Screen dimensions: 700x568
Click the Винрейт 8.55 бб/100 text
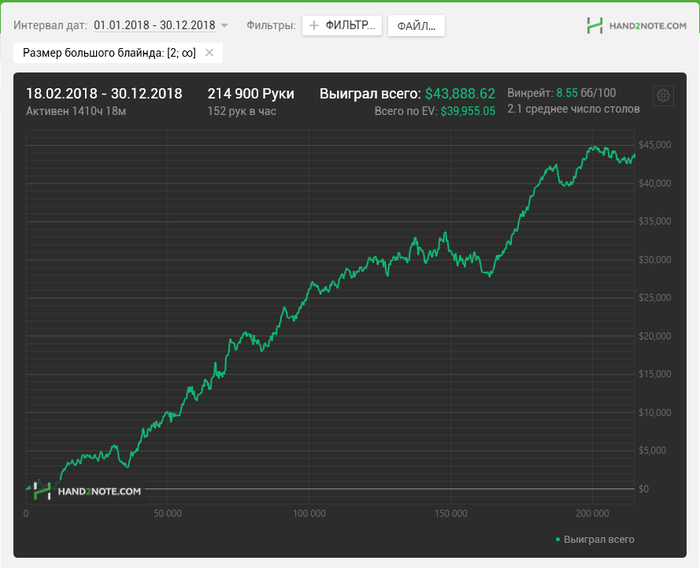pos(561,93)
